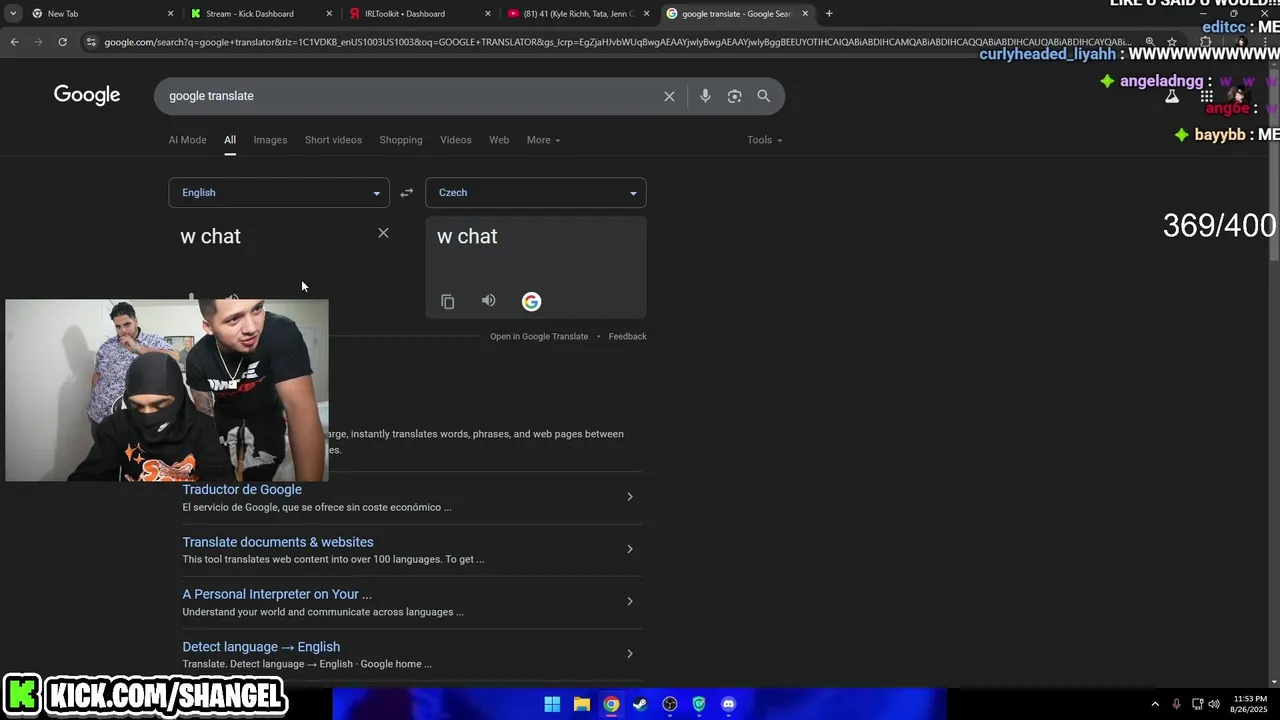
Task: Click the webcam overlay video thumbnail
Action: point(167,390)
